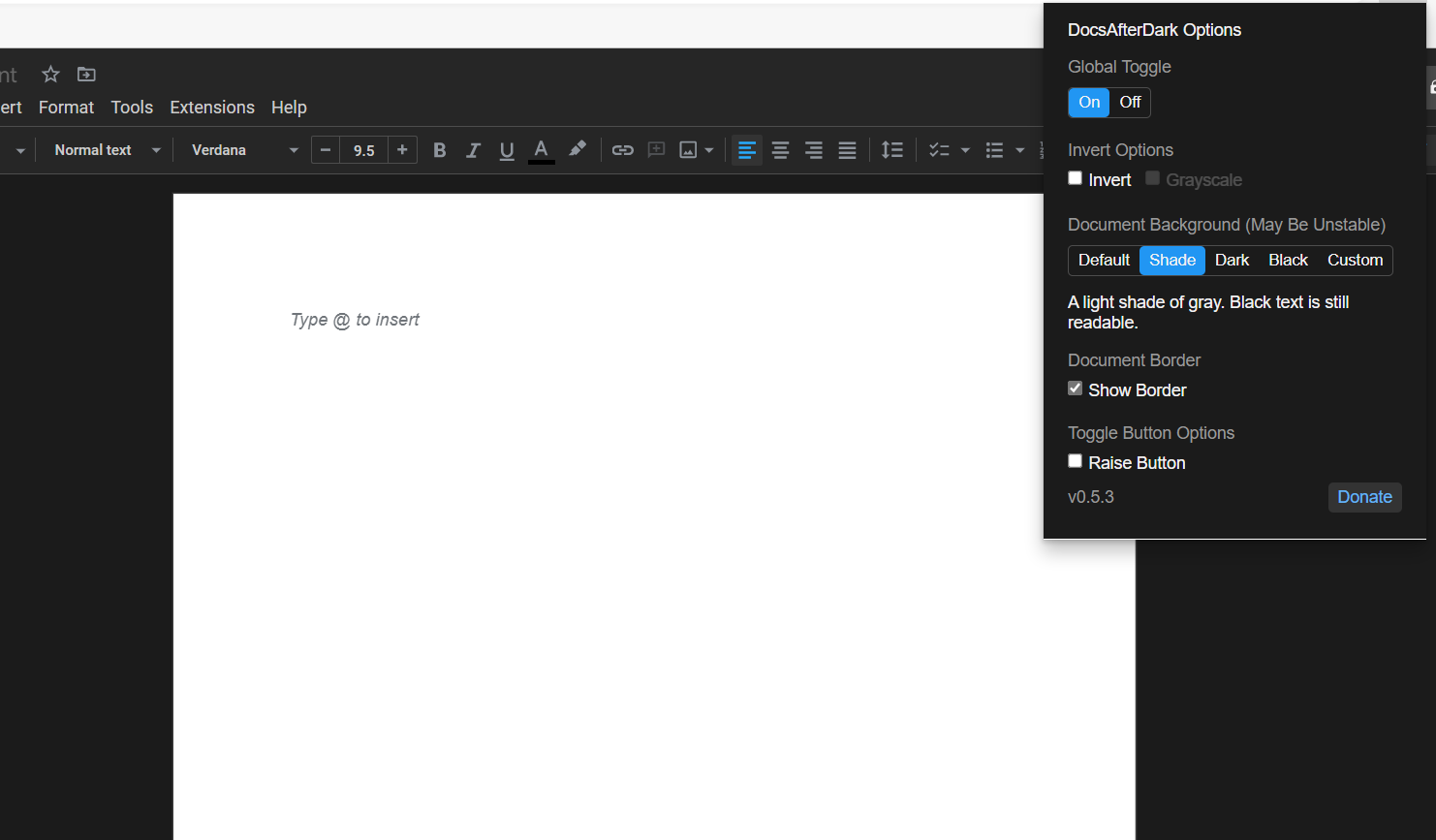
Task: Uncheck Show Border
Action: [1075, 389]
